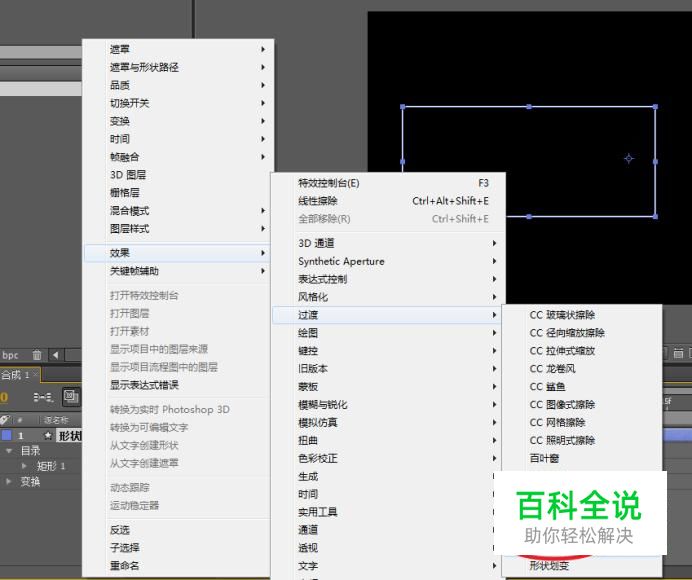Open the 变换 submenu in context menu

point(178,121)
